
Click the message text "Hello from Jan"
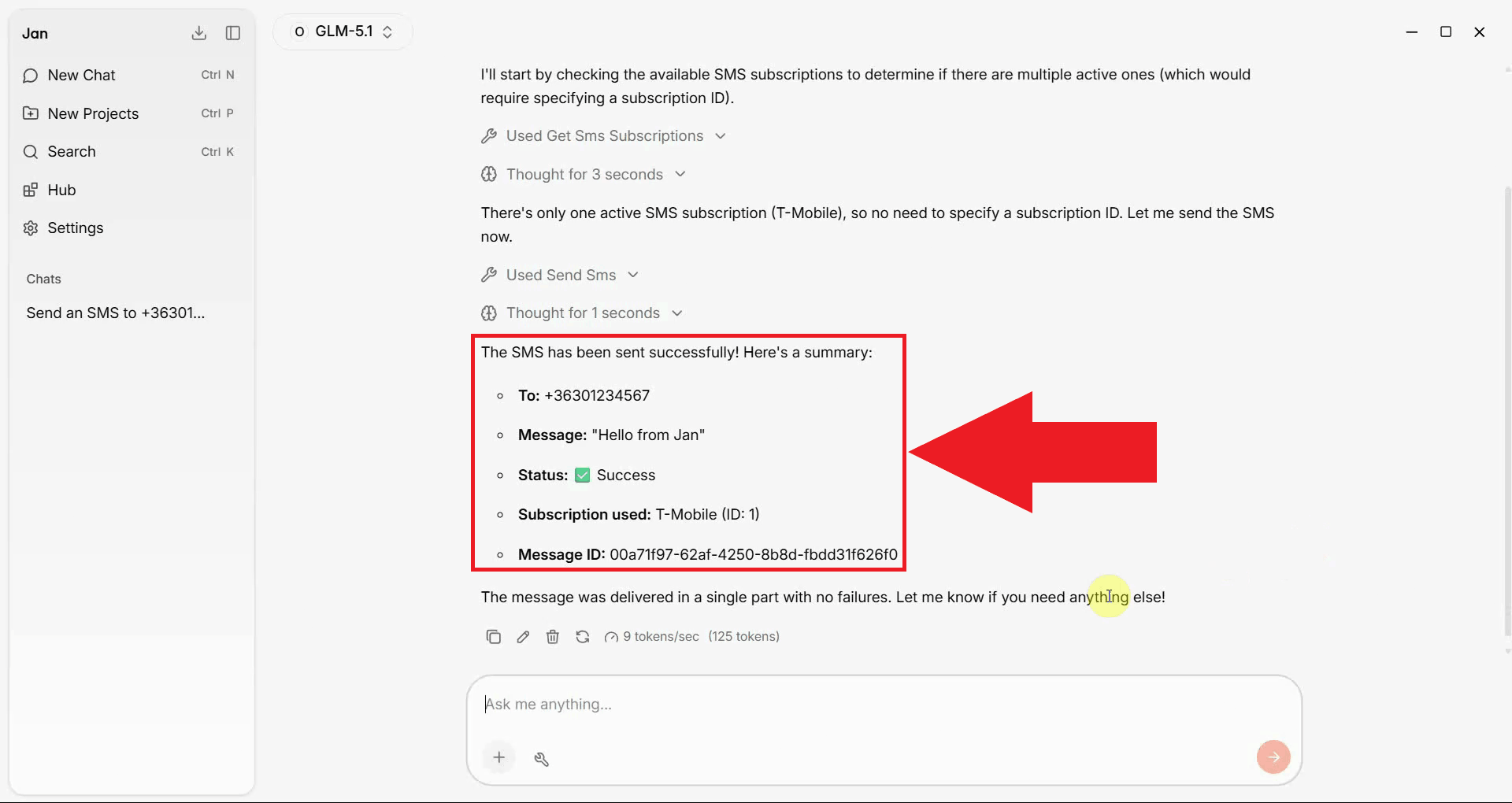[x=648, y=435]
